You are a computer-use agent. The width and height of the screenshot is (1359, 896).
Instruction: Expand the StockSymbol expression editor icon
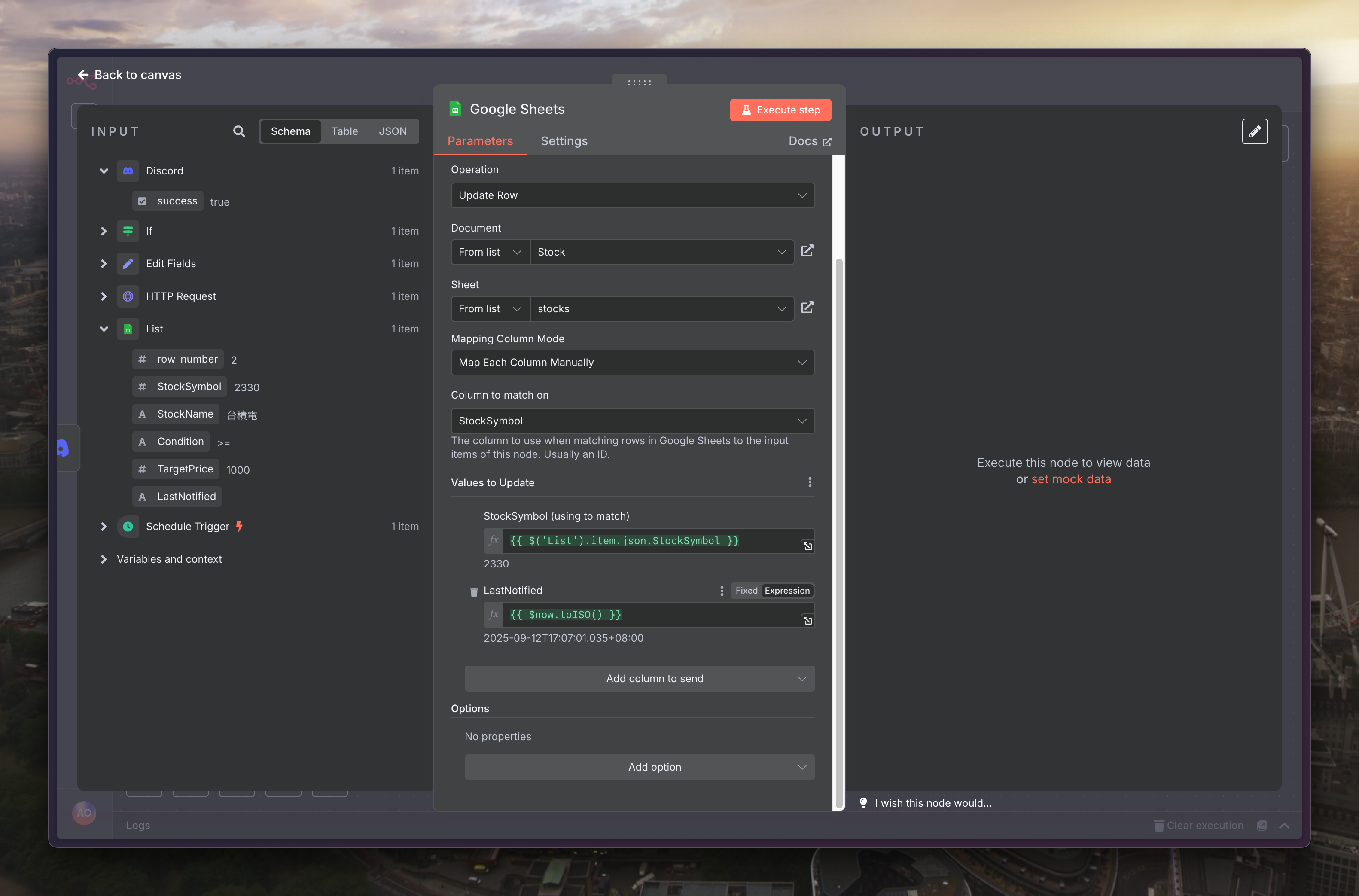click(807, 546)
